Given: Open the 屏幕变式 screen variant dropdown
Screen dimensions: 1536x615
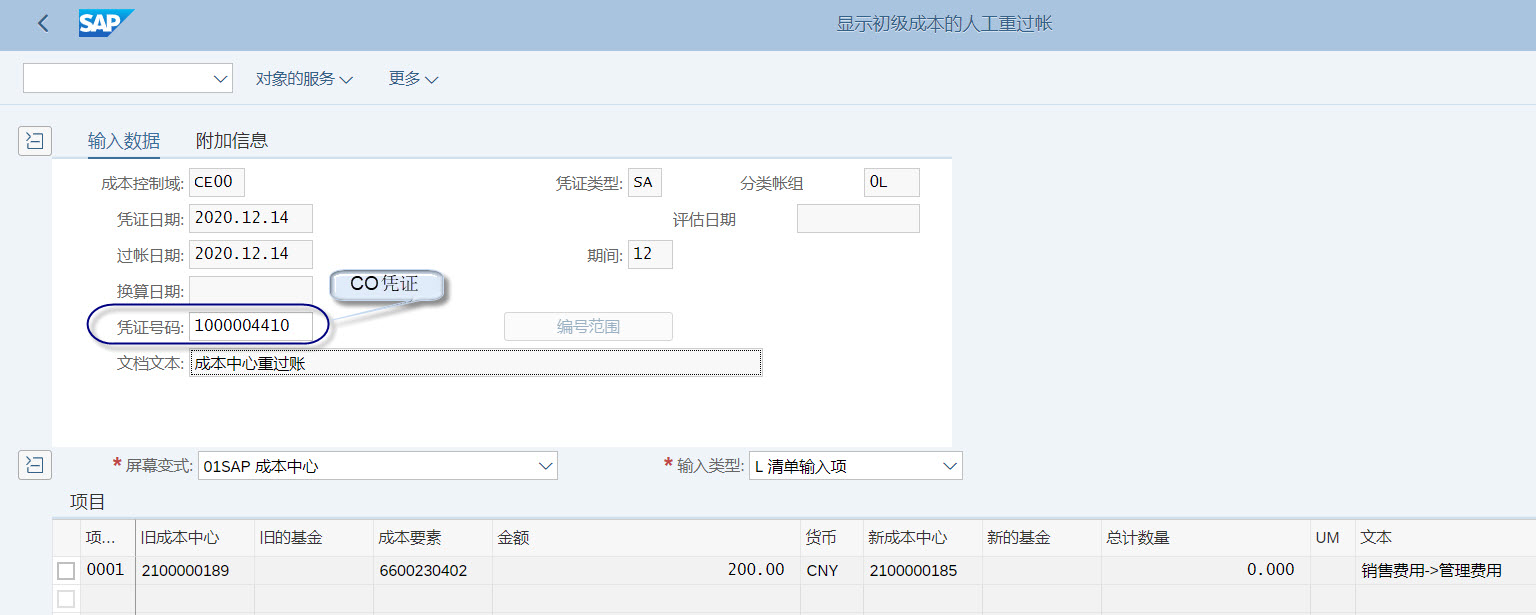Looking at the screenshot, I should 545,465.
